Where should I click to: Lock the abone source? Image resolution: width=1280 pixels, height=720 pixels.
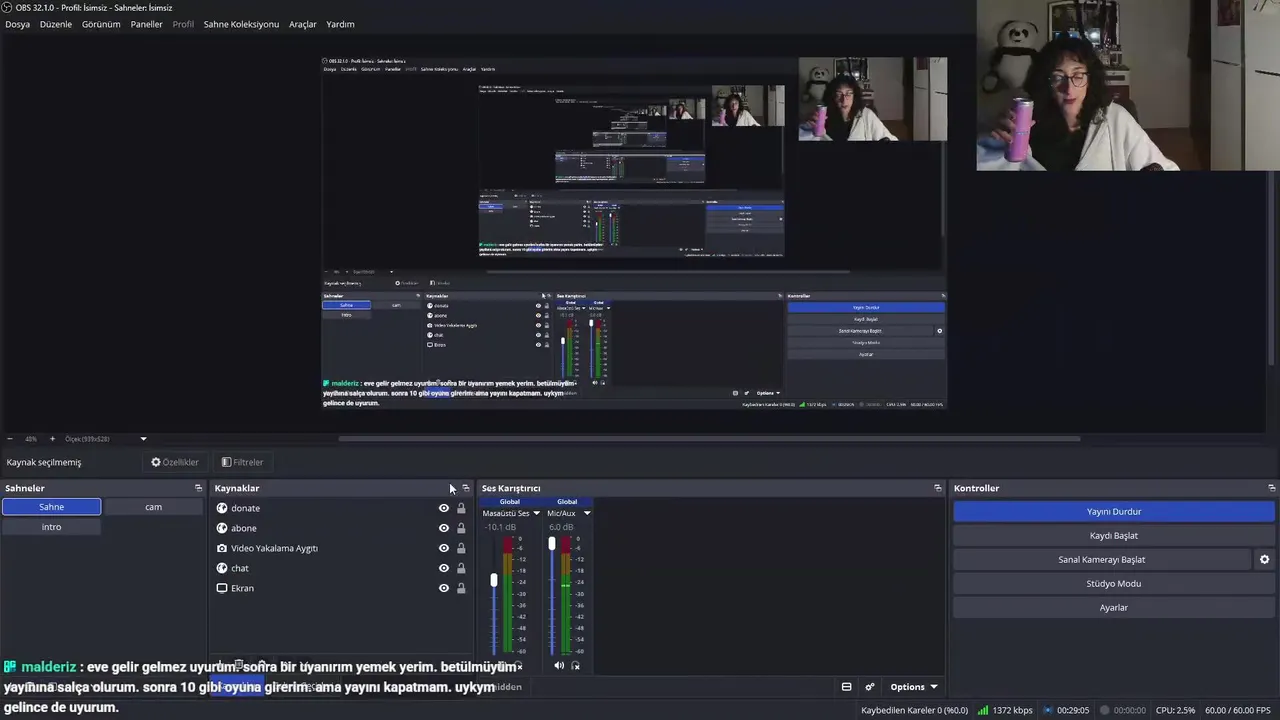(x=461, y=528)
